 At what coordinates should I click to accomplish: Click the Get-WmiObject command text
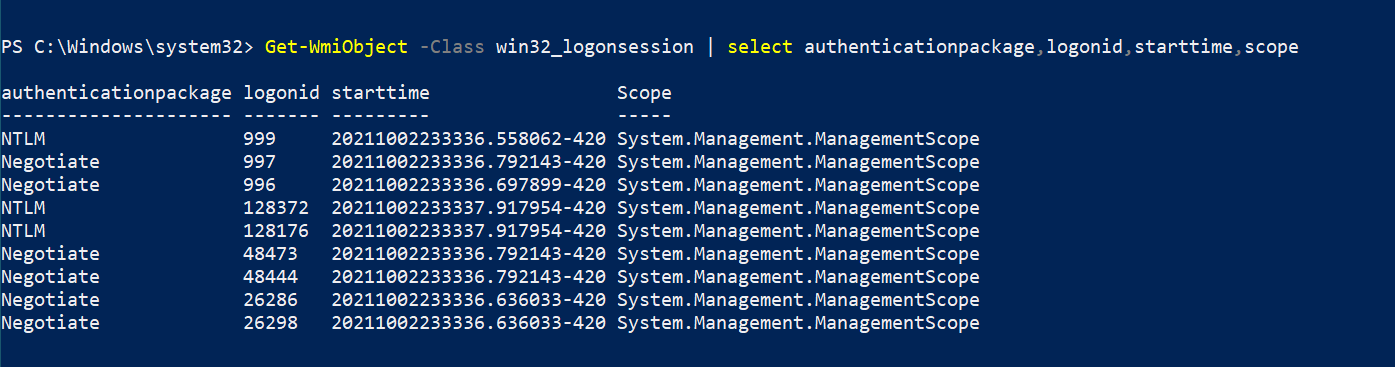(337, 47)
